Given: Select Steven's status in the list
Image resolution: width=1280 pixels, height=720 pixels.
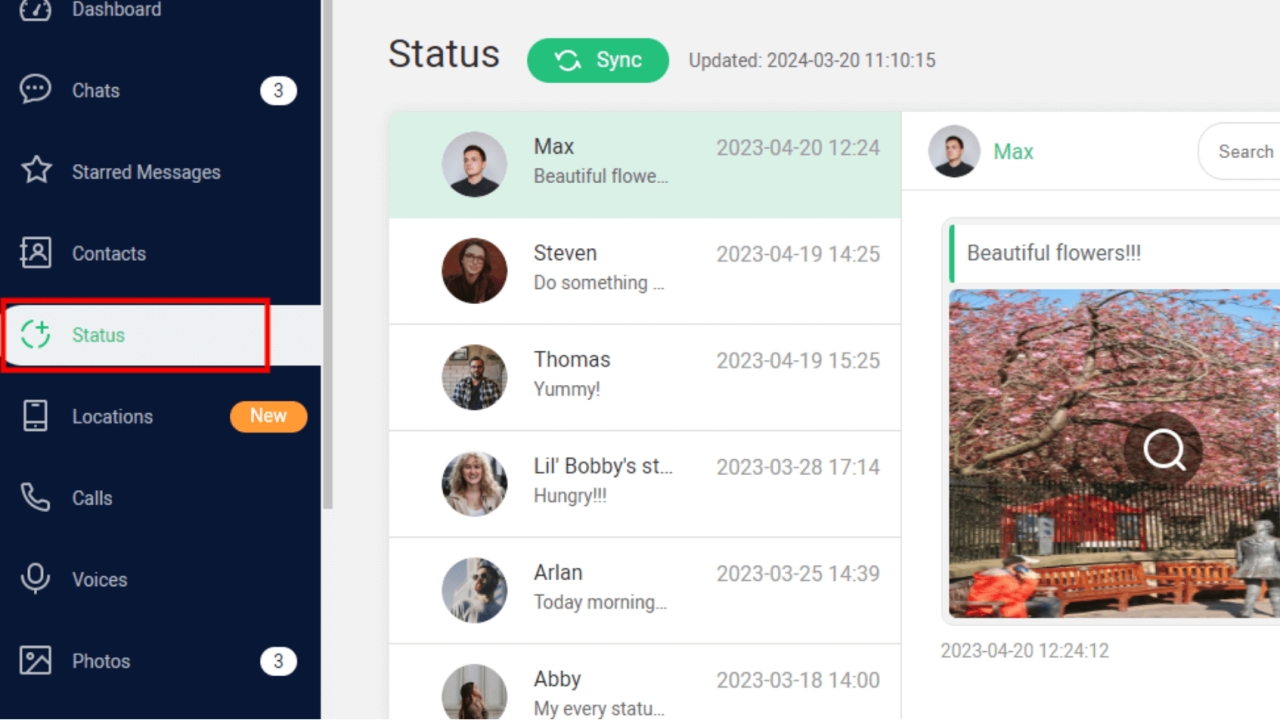Looking at the screenshot, I should 645,271.
